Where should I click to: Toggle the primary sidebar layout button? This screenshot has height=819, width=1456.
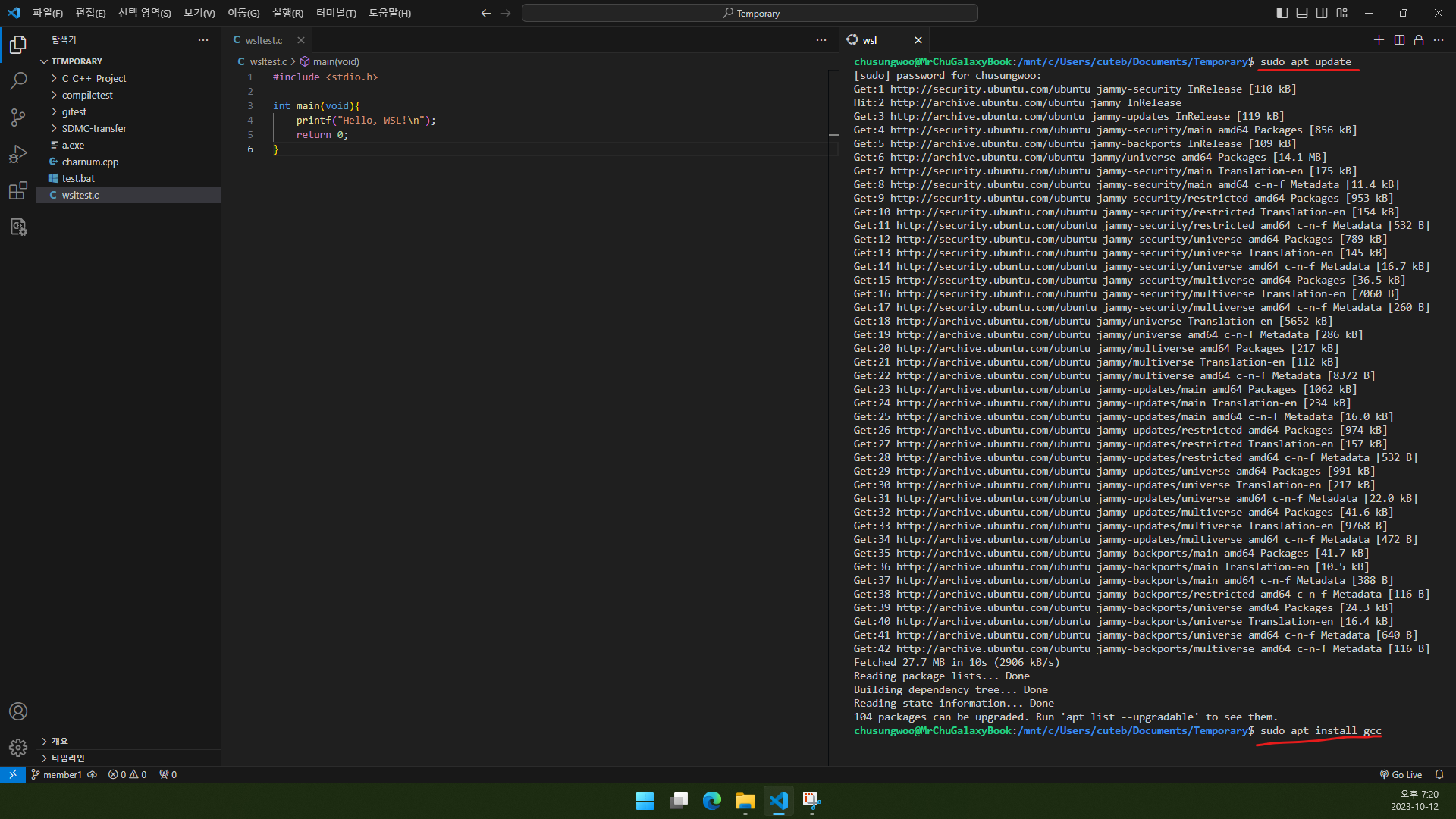click(1282, 13)
